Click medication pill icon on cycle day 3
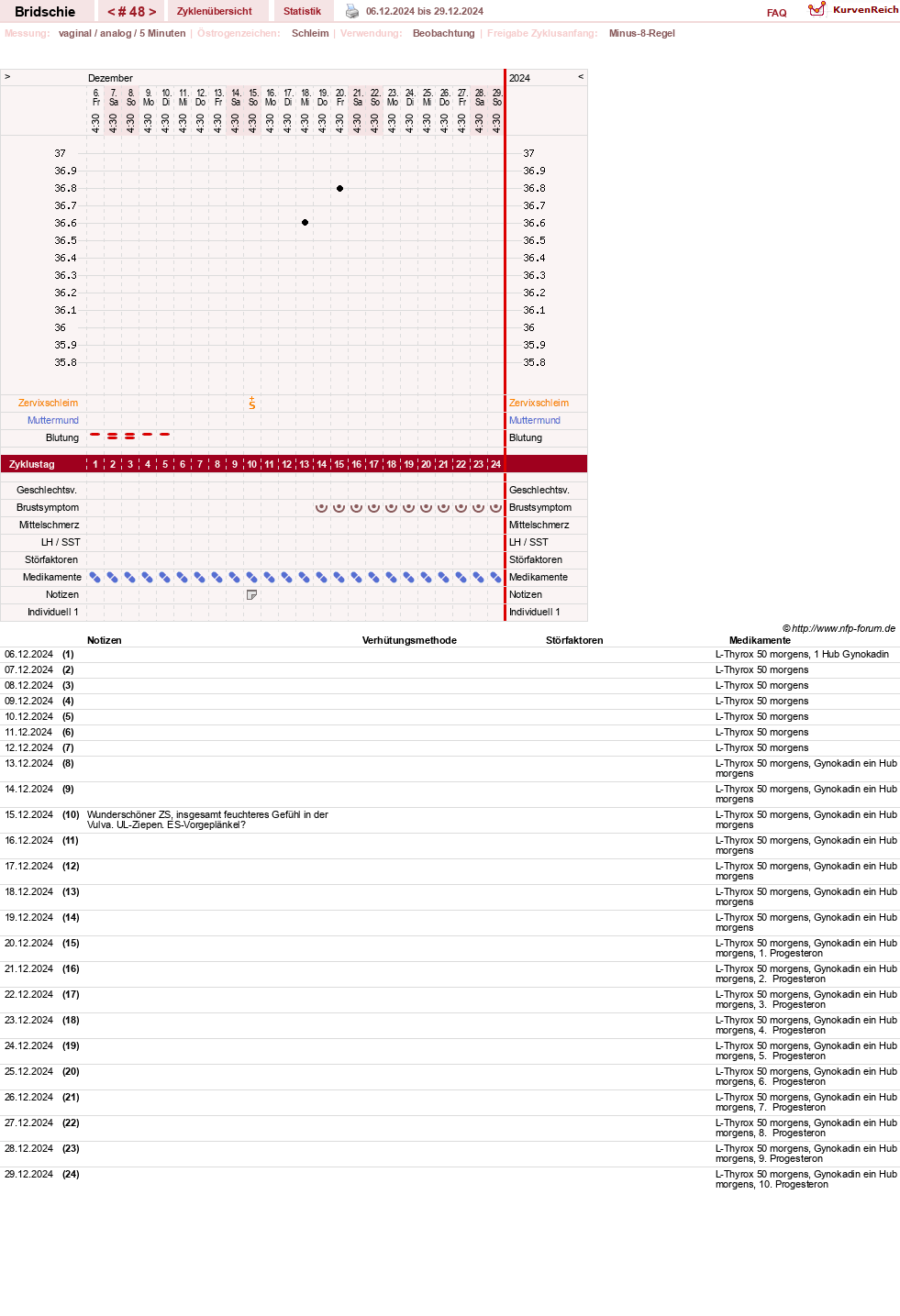 point(130,577)
